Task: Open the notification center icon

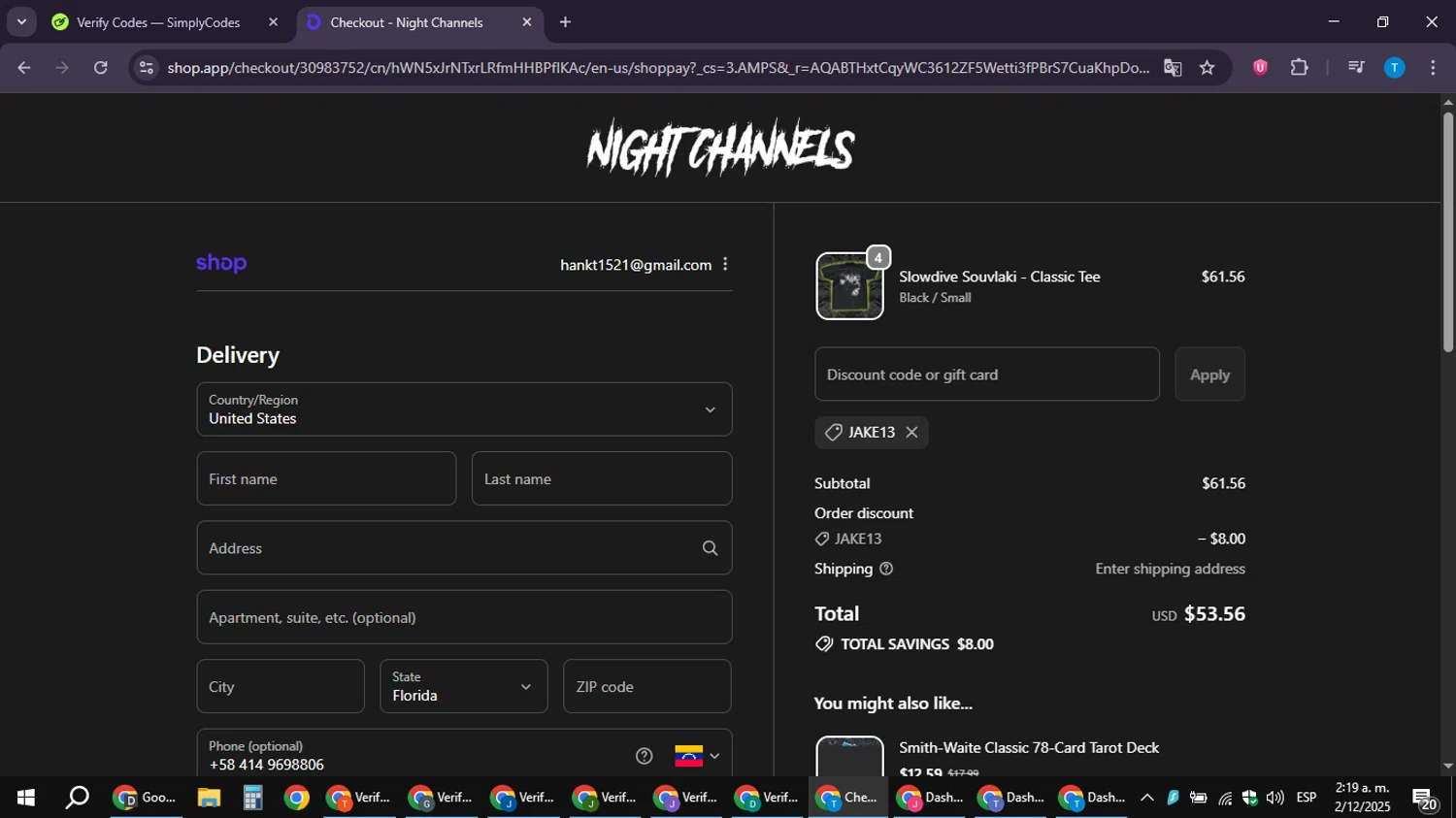Action: coord(1425,799)
